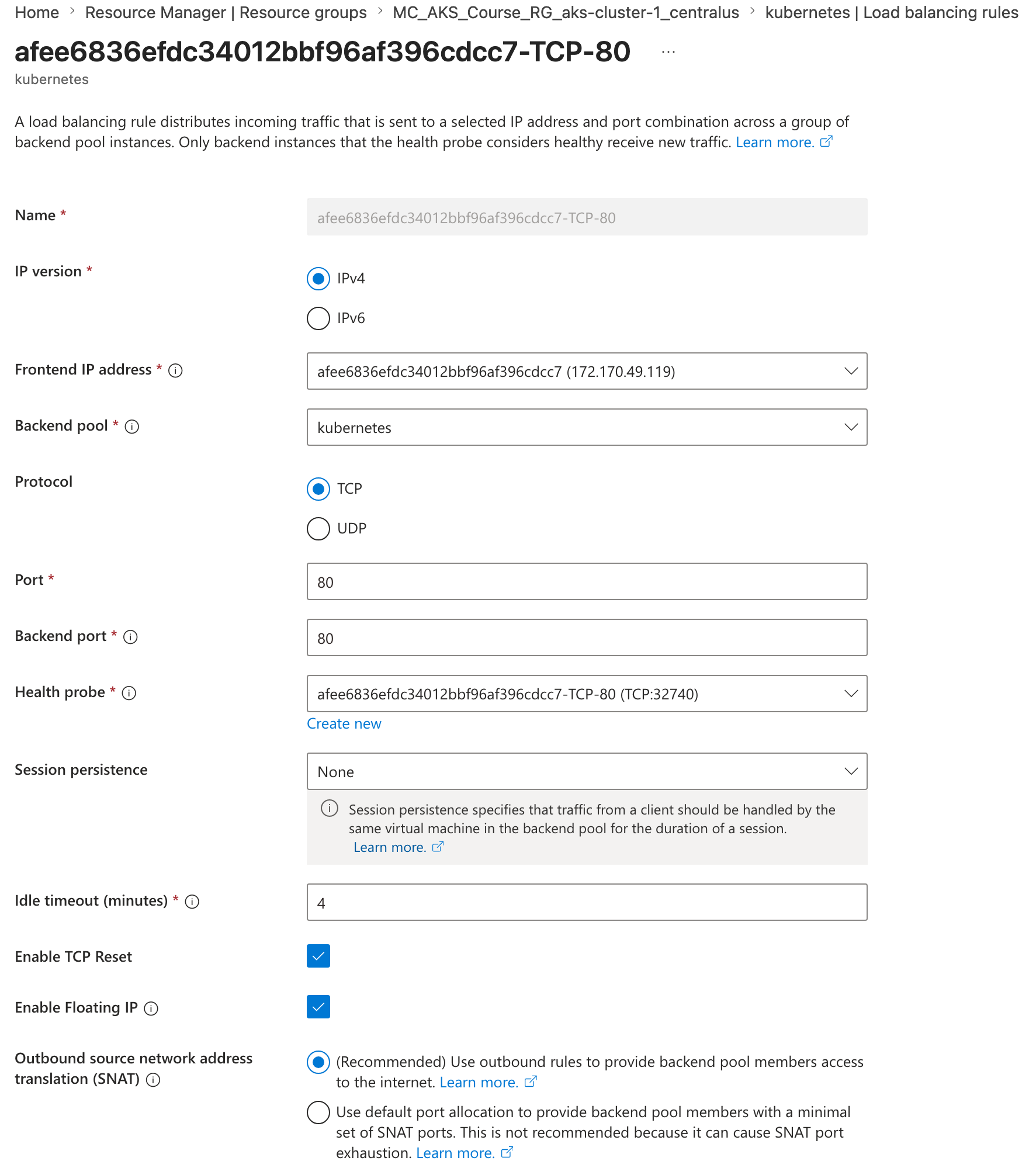The height and width of the screenshot is (1175, 1036).
Task: Click the SNAT info icon
Action: [153, 1080]
